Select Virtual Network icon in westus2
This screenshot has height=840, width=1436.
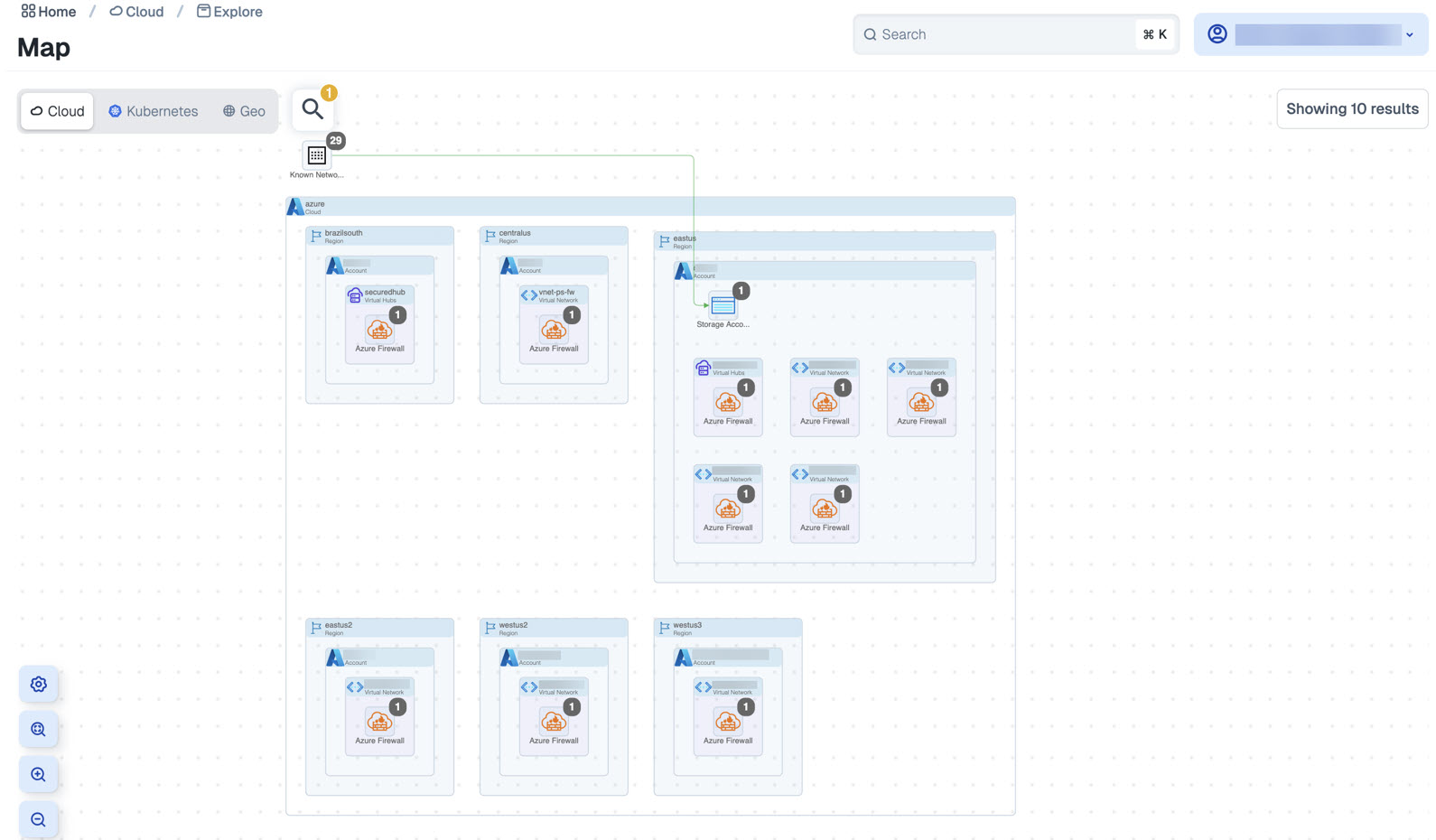[528, 687]
